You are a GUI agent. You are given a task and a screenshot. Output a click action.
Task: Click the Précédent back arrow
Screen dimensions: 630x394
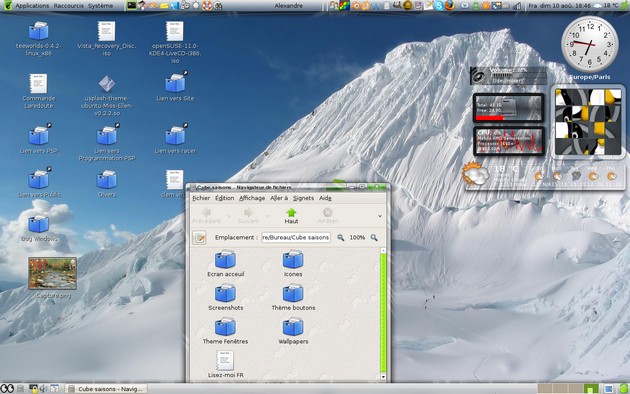(207, 216)
